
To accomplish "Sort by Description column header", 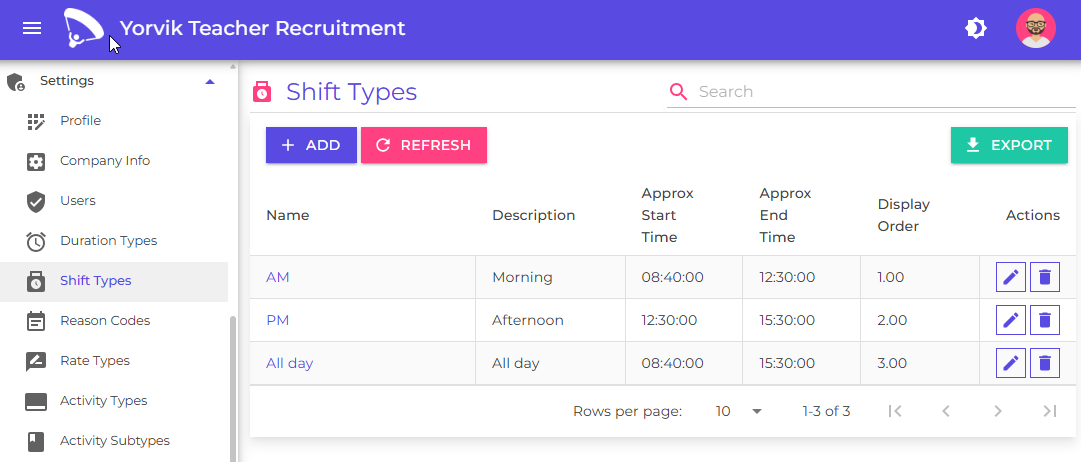I will click(x=534, y=215).
